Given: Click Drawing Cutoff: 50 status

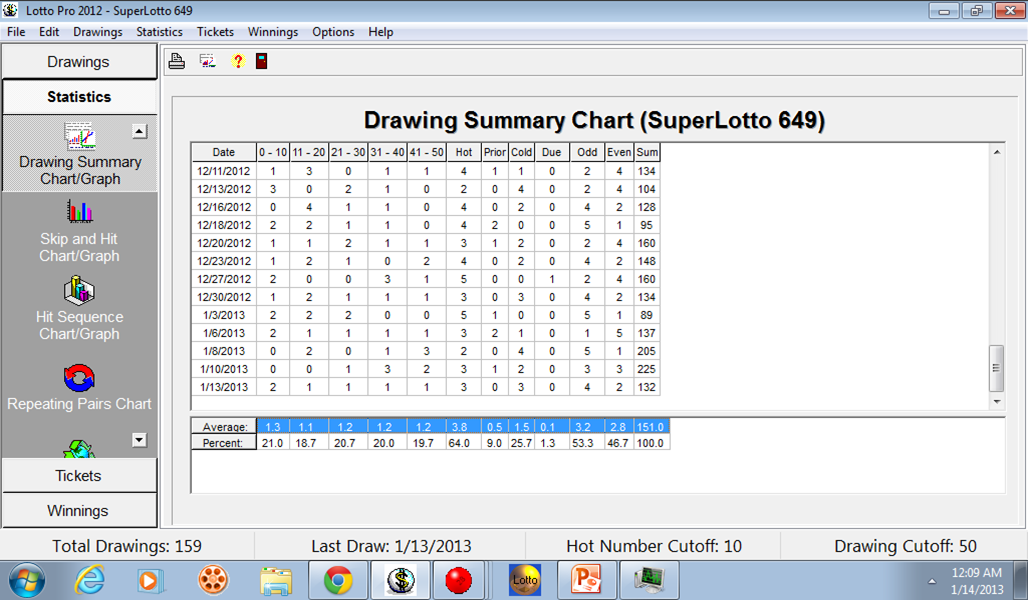Looking at the screenshot, I should (905, 546).
